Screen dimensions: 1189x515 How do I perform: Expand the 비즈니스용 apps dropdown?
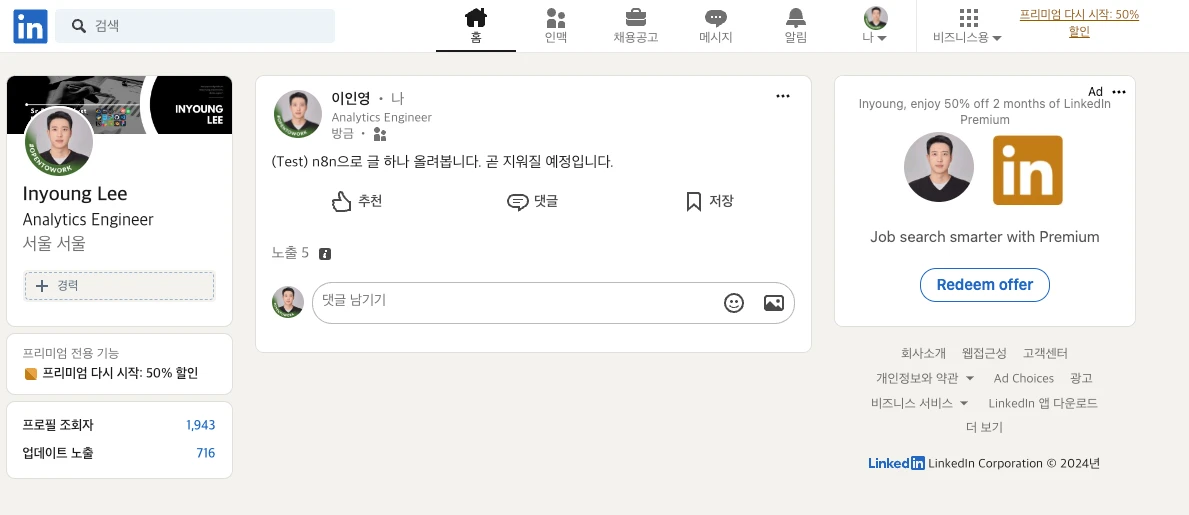coord(967,26)
